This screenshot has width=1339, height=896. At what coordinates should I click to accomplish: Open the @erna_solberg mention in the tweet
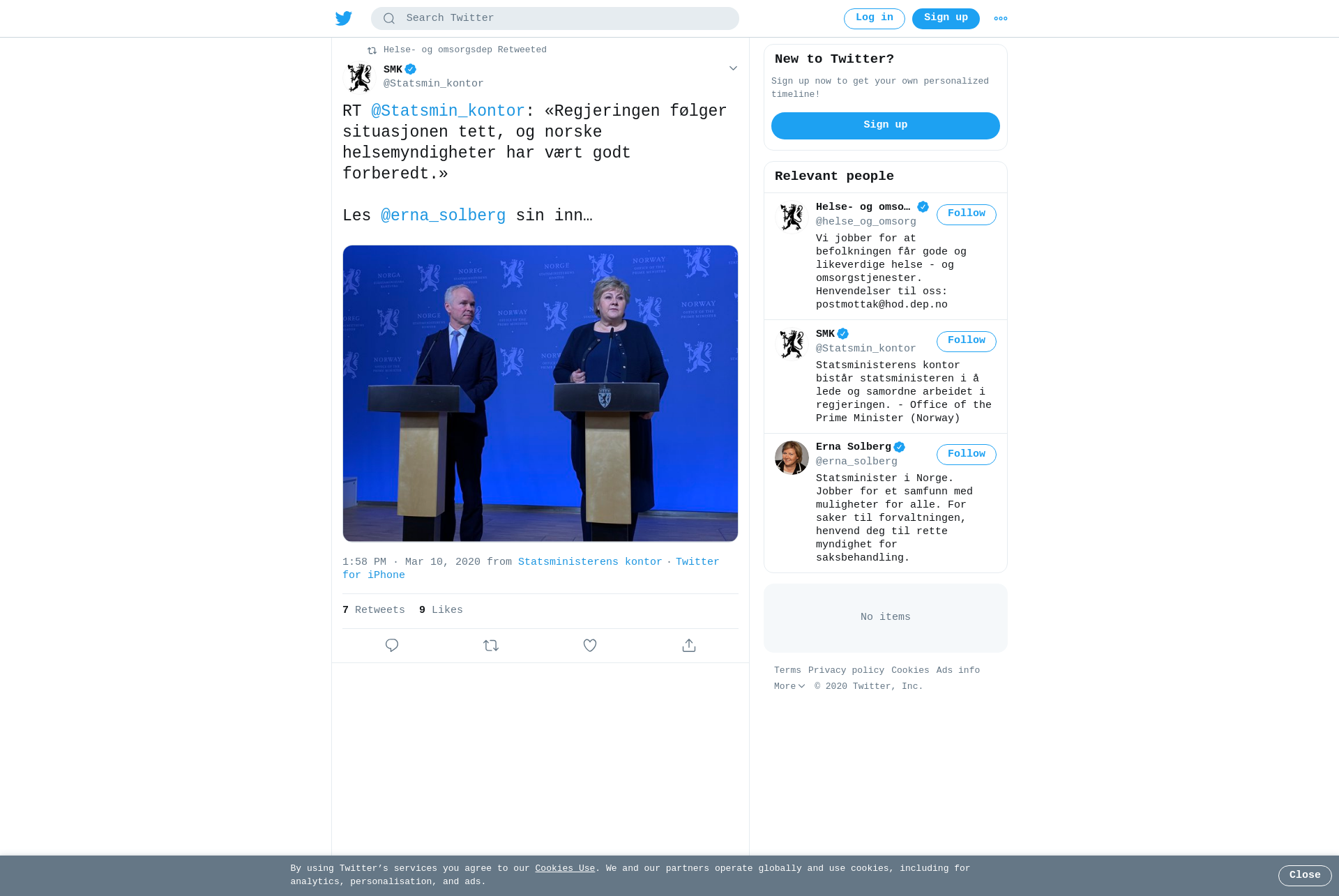443,216
